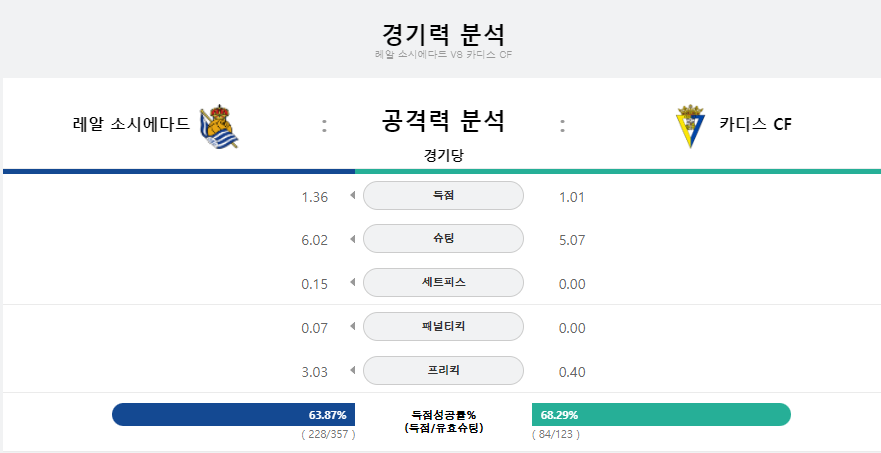881x453 pixels.
Task: Click the left arrow beside 슈팅
Action: coord(353,239)
